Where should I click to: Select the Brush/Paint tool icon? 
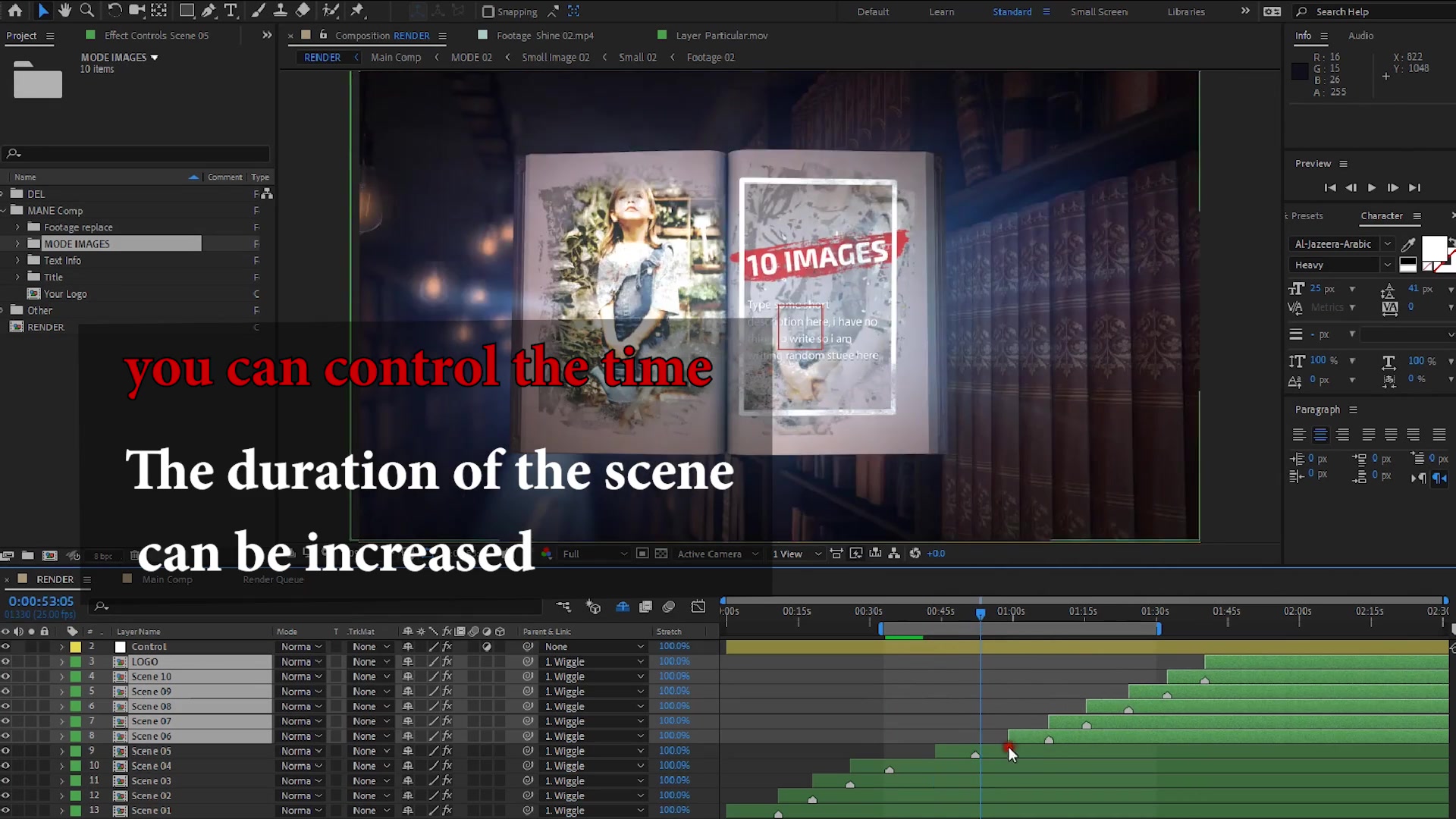click(x=254, y=10)
